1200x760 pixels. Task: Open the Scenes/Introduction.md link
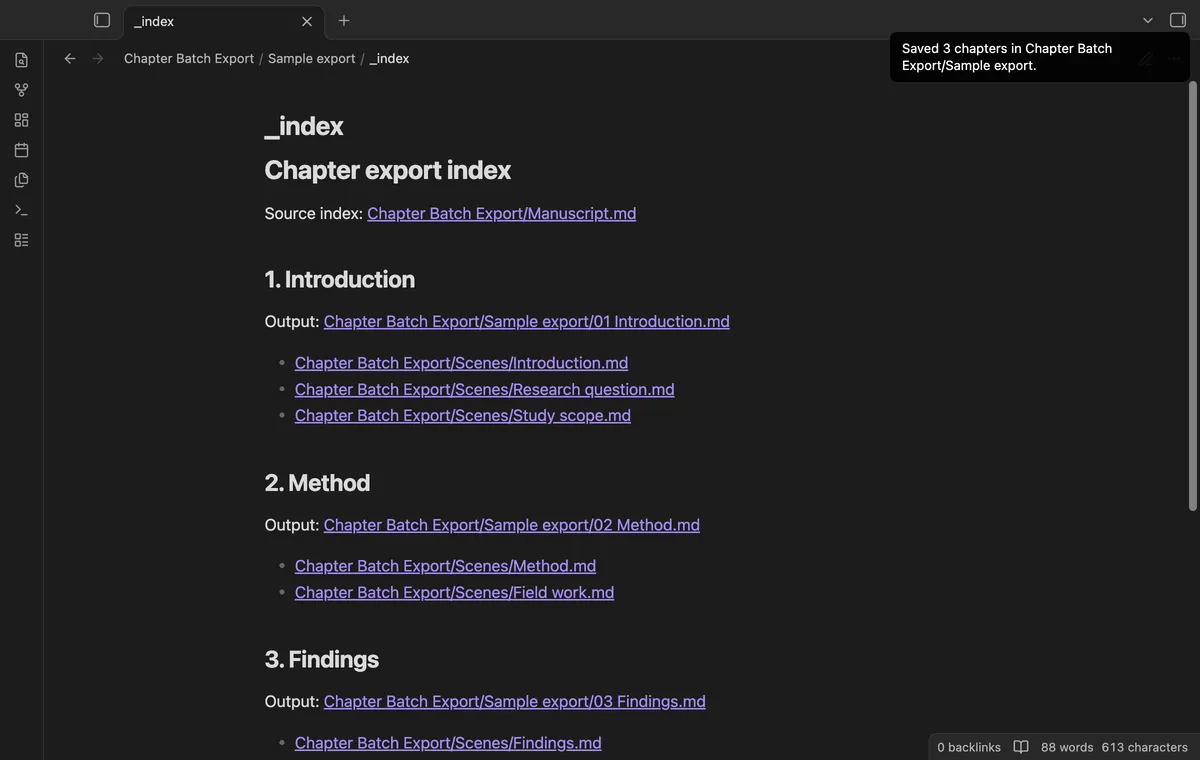click(461, 363)
